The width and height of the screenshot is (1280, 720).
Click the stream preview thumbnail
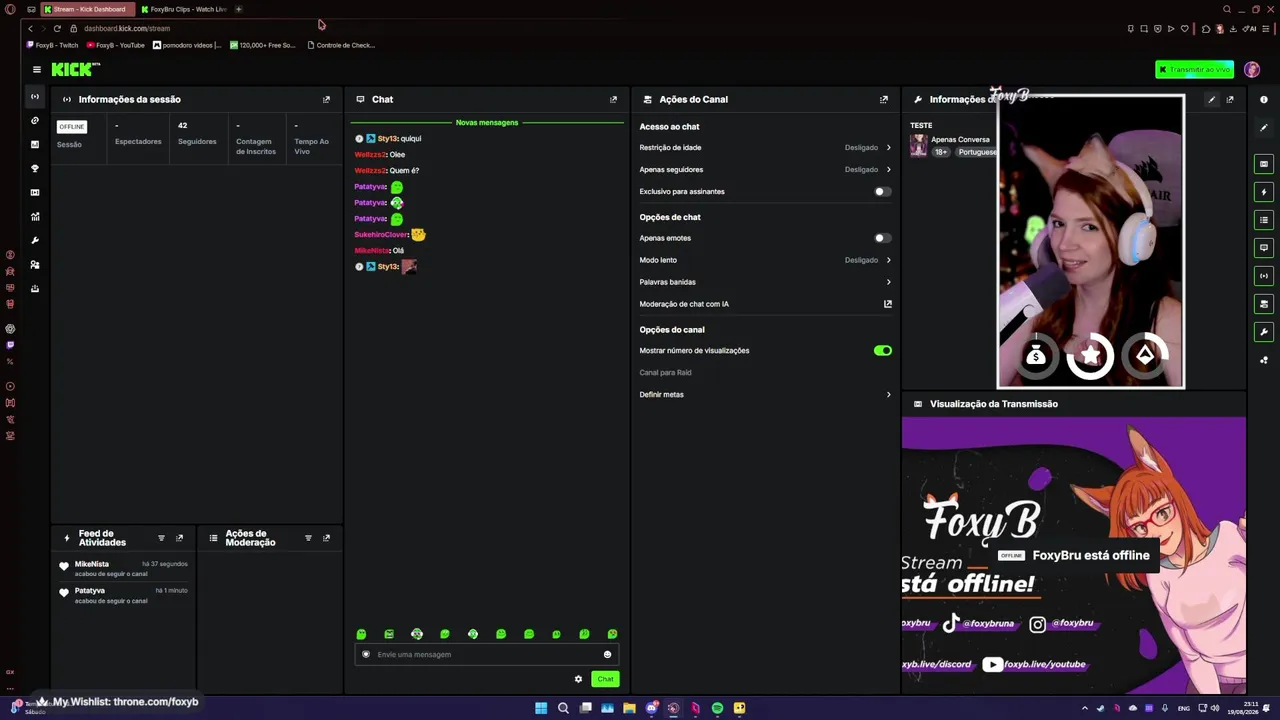[1074, 555]
